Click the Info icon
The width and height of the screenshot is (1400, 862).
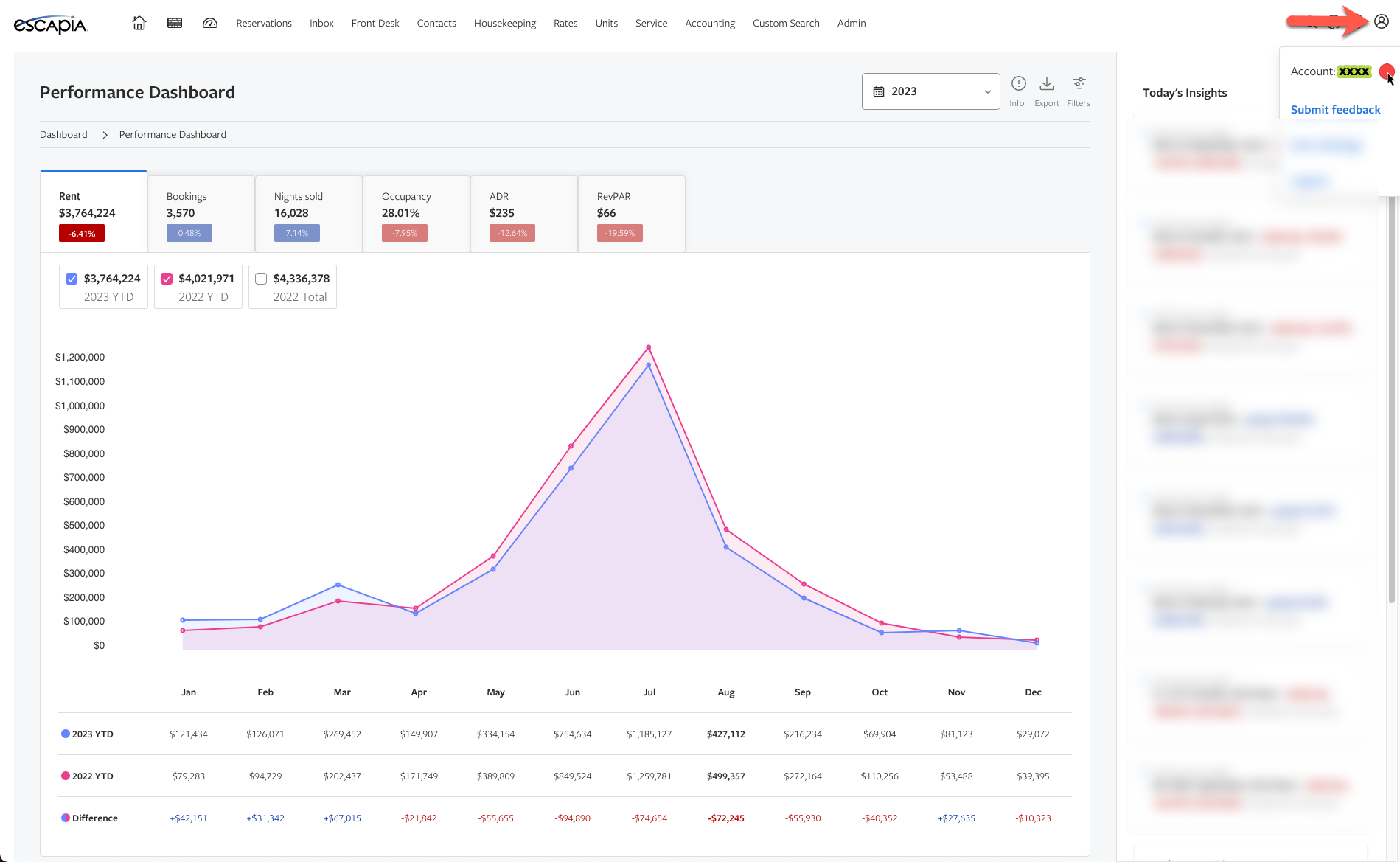click(x=1017, y=84)
